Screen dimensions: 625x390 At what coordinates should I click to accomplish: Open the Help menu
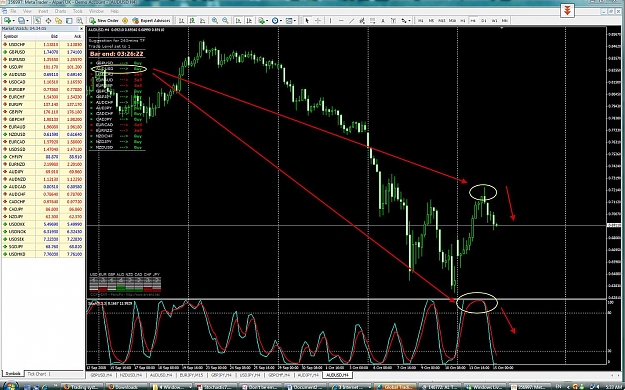[114, 11]
